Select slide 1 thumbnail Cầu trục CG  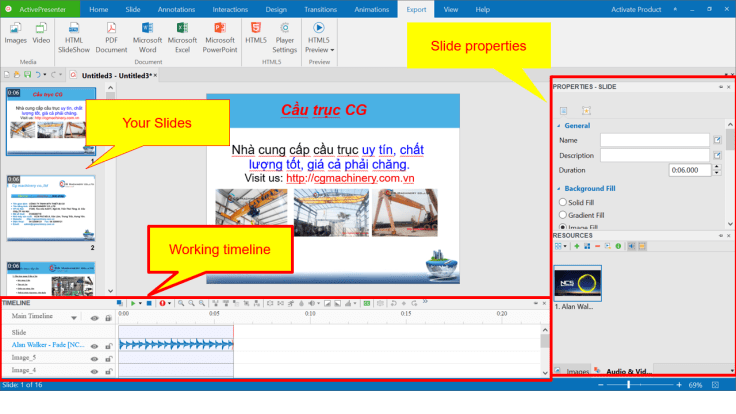click(51, 121)
